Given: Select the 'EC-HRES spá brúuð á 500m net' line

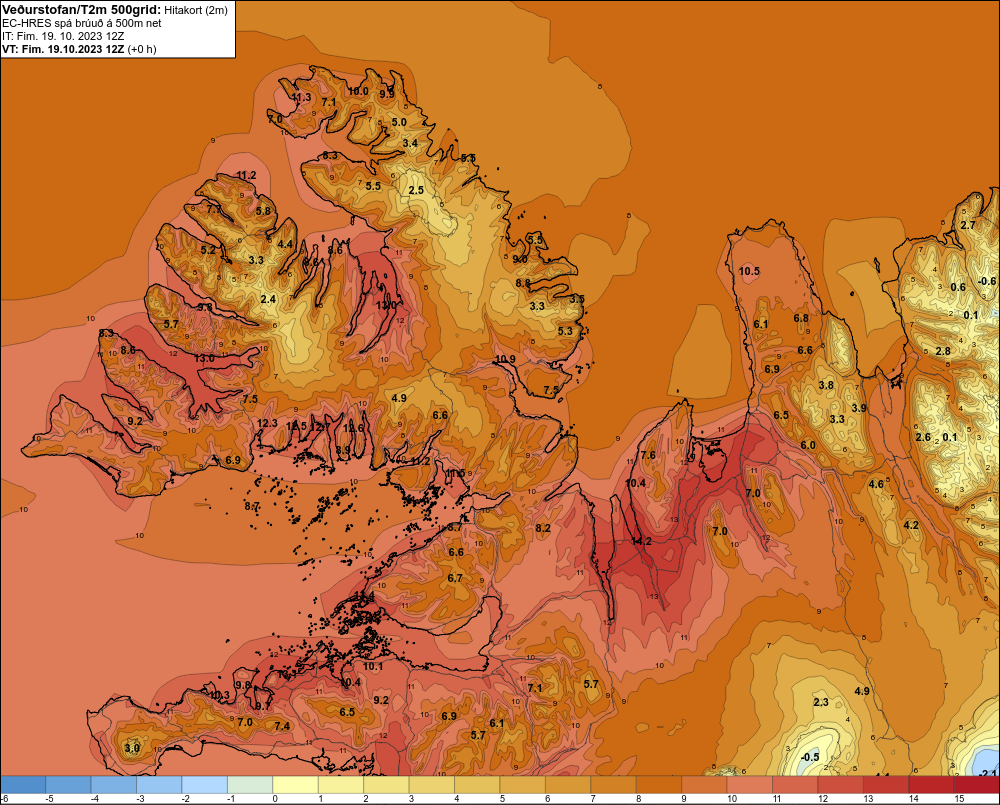Looking at the screenshot, I should click(82, 23).
